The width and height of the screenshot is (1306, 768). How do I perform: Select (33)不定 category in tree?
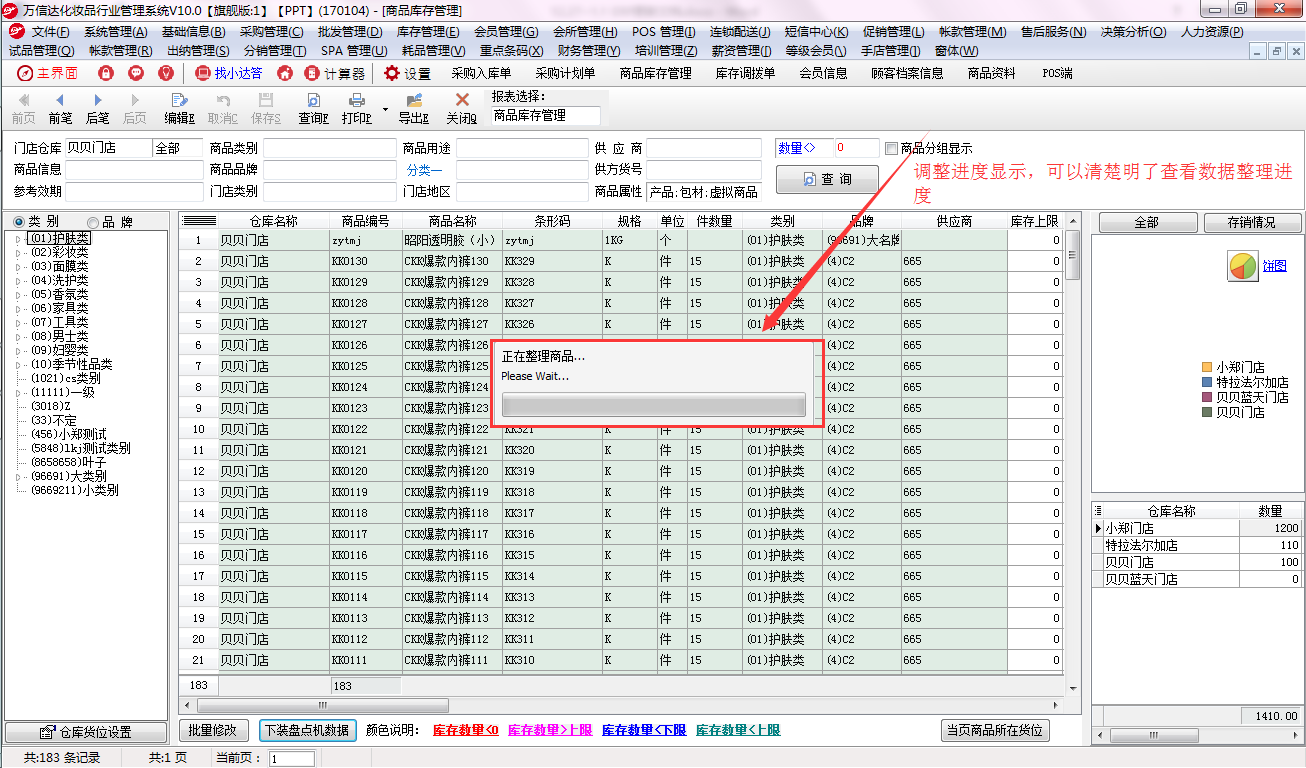54,421
